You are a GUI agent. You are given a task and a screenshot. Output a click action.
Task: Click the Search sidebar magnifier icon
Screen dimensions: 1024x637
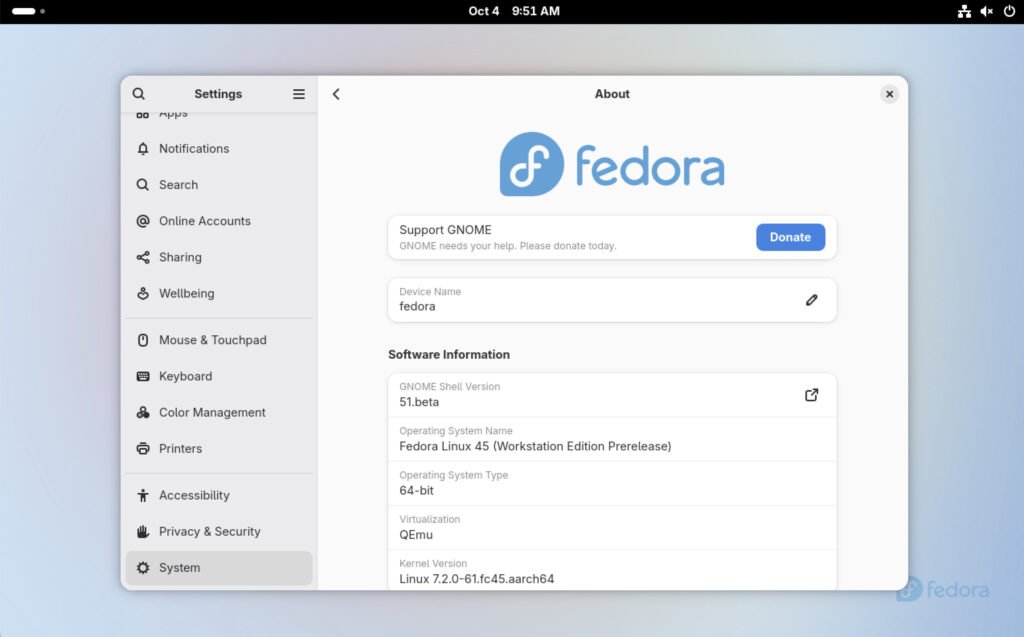pos(143,185)
